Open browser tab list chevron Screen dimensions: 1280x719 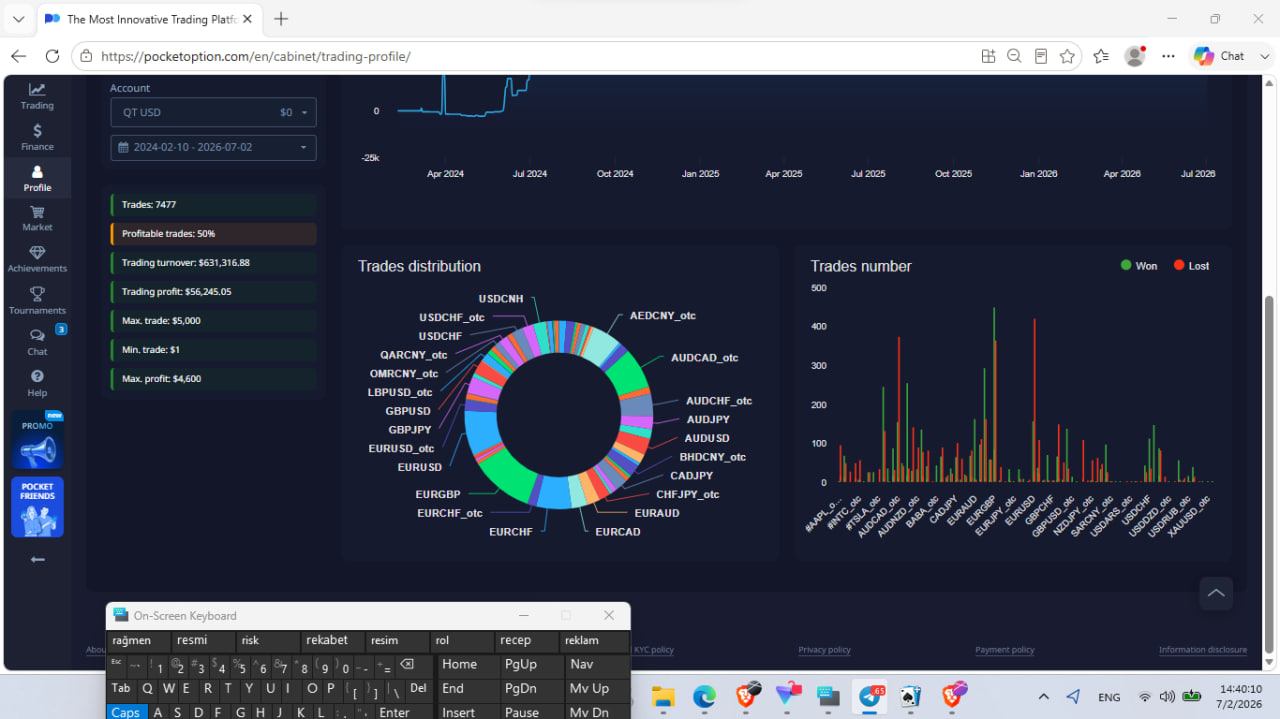point(18,19)
